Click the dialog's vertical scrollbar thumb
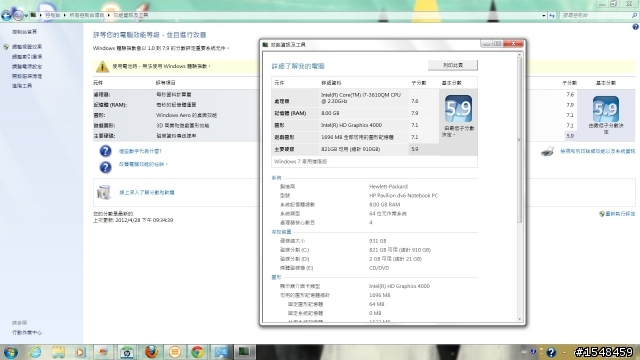Image resolution: width=640 pixels, height=360 pixels. point(520,139)
